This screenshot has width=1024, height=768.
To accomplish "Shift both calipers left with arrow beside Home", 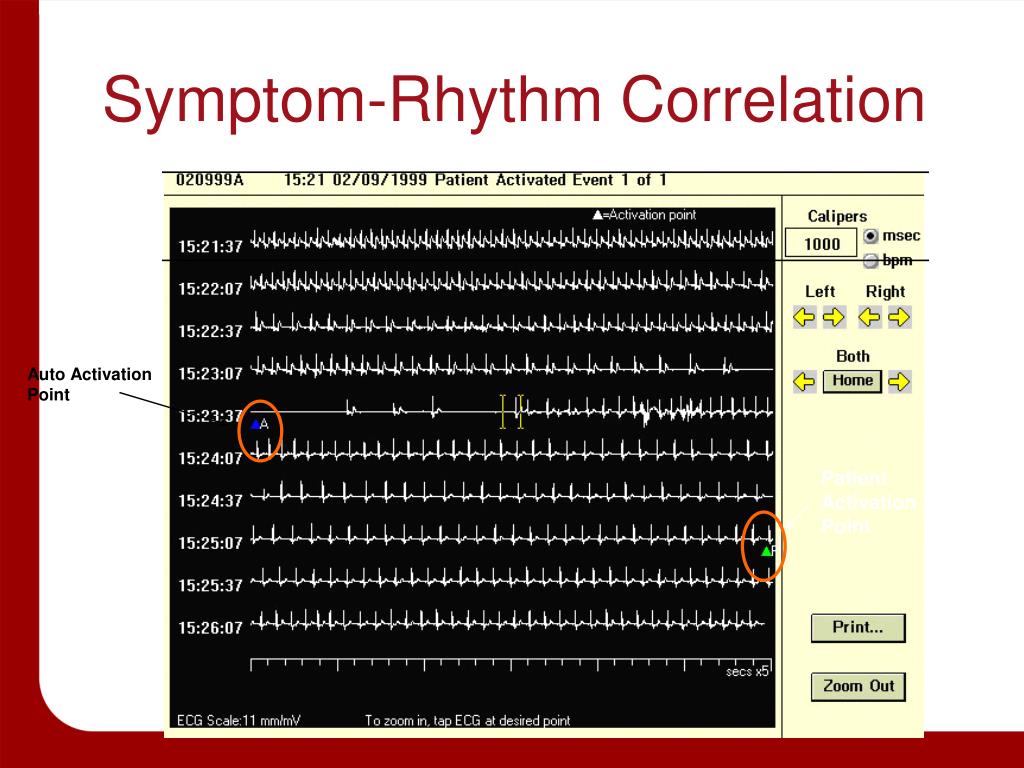I will [x=804, y=381].
